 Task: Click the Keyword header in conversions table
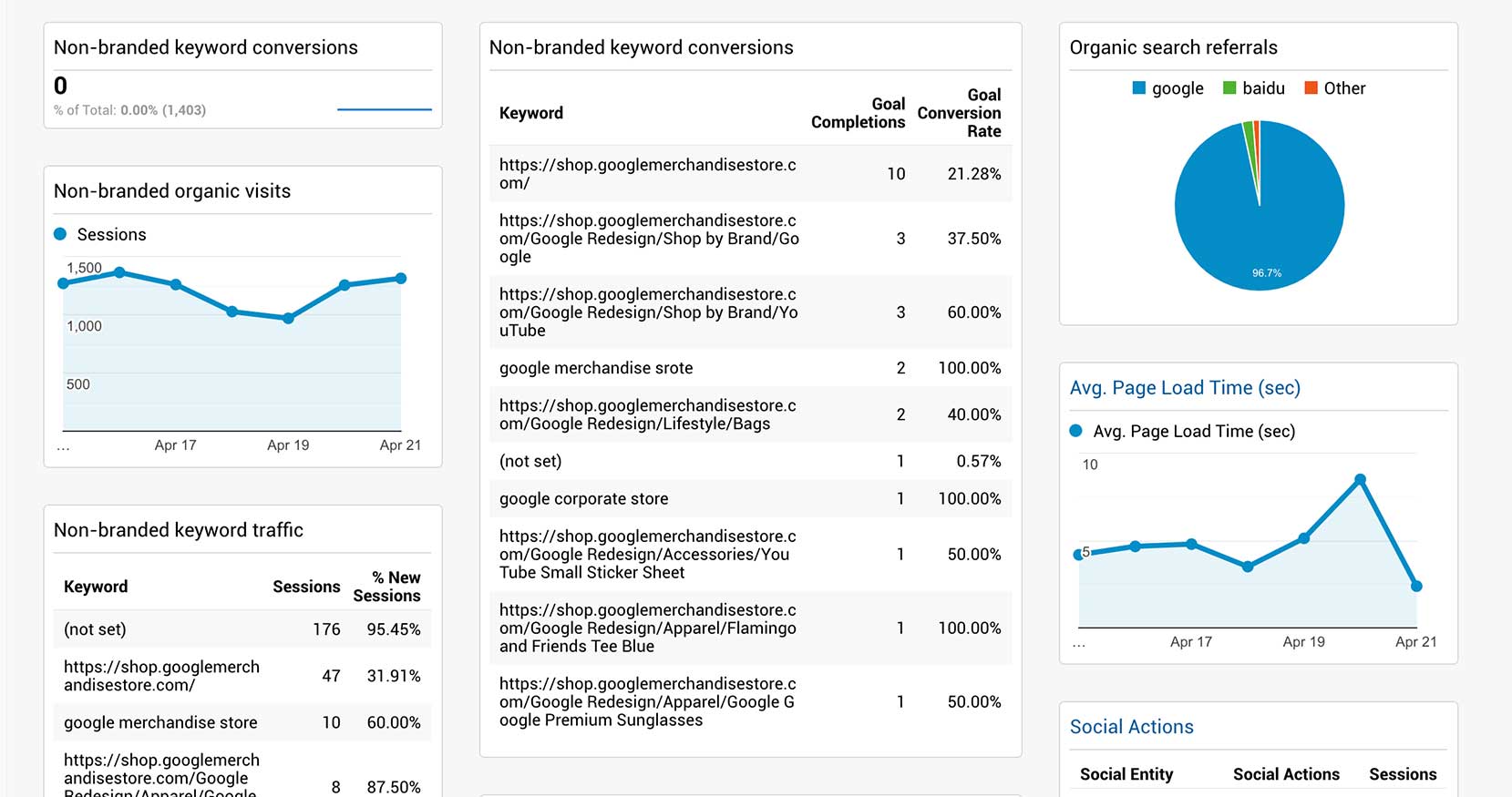pyautogui.click(x=531, y=113)
